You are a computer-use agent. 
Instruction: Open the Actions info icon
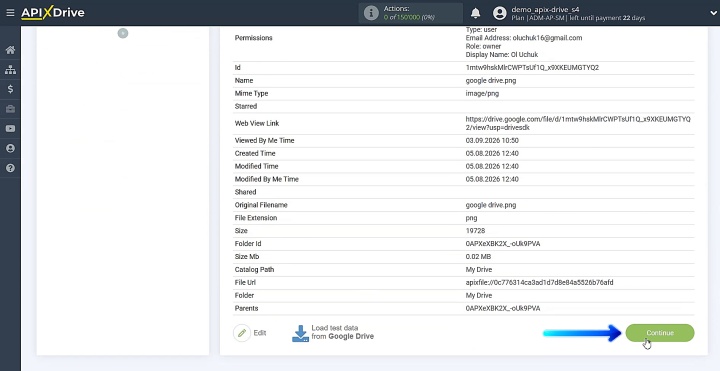pos(371,13)
